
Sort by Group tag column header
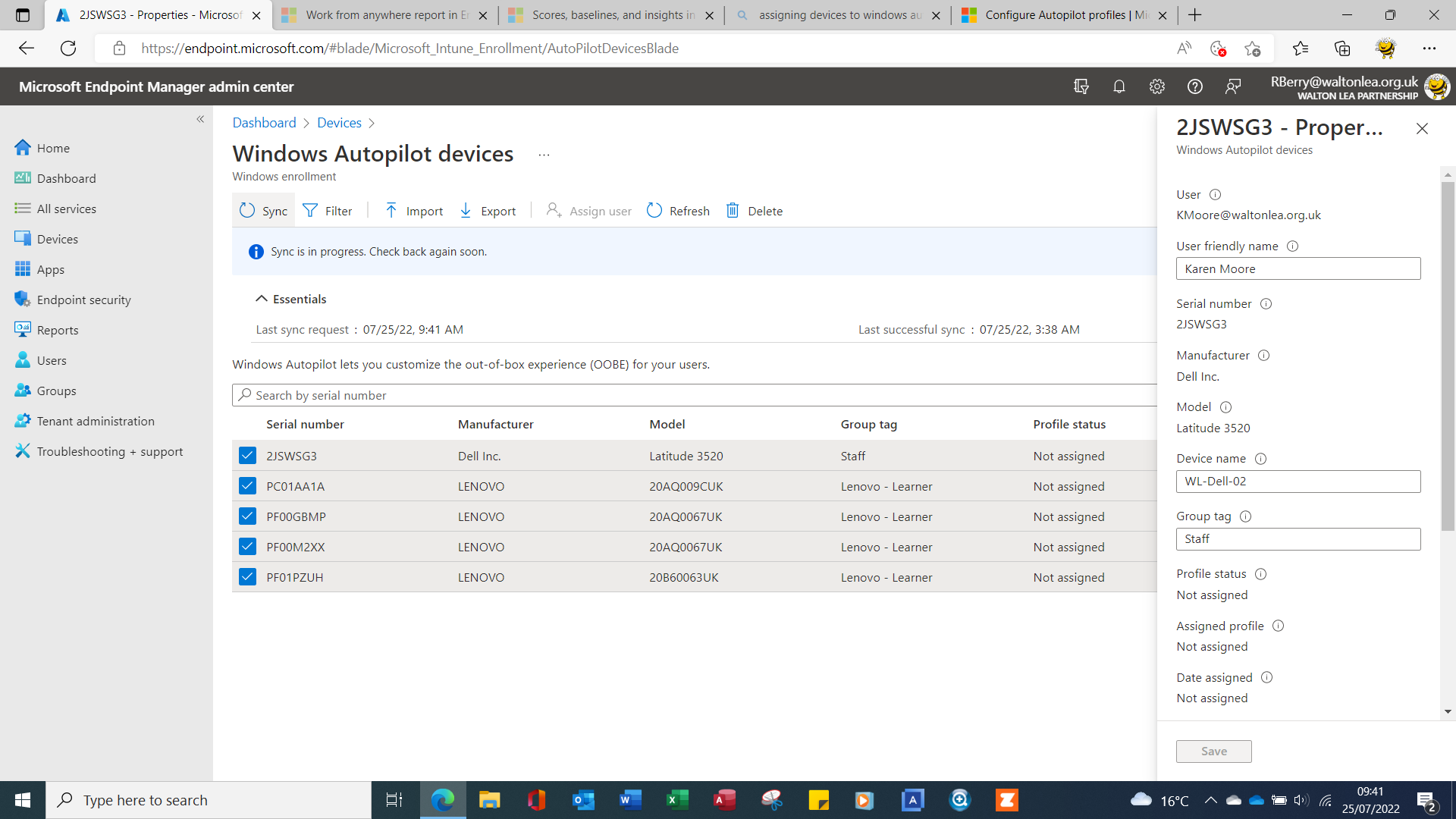coord(868,424)
